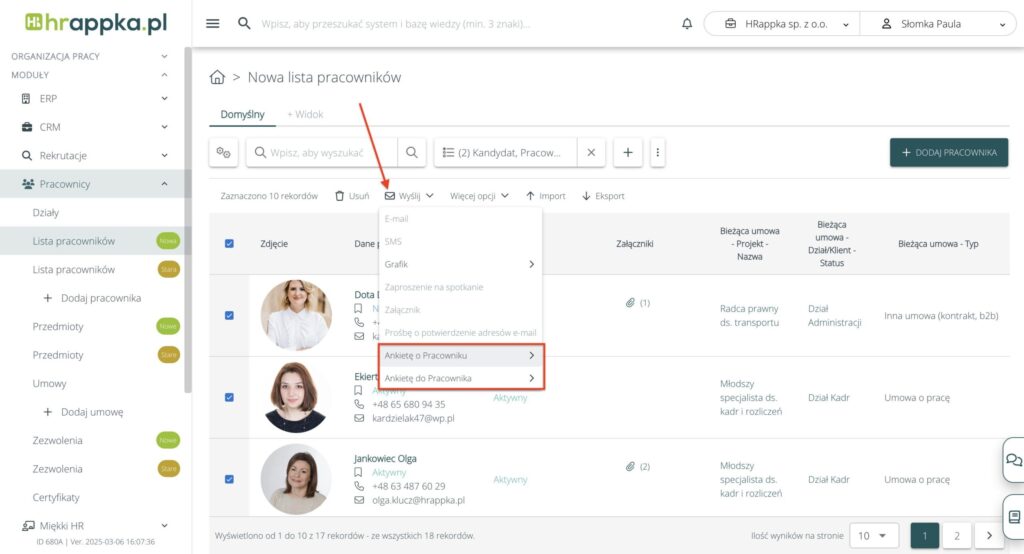Screen dimensions: 1024x554
Task: Toggle the select-all checkbox in table header
Action: point(229,243)
